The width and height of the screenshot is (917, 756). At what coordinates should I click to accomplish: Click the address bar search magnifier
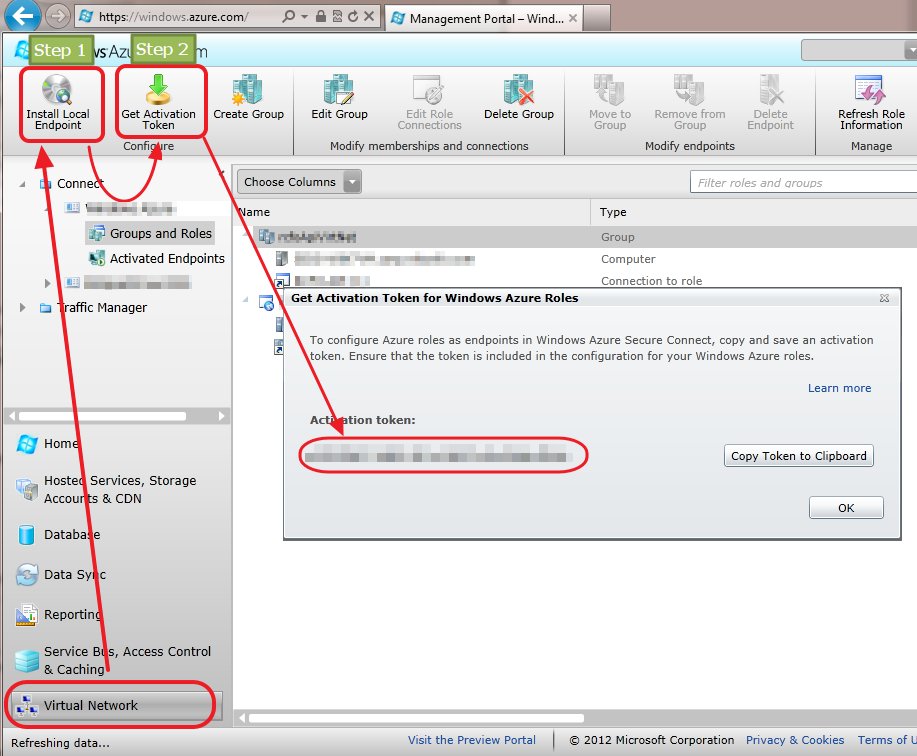click(x=288, y=16)
